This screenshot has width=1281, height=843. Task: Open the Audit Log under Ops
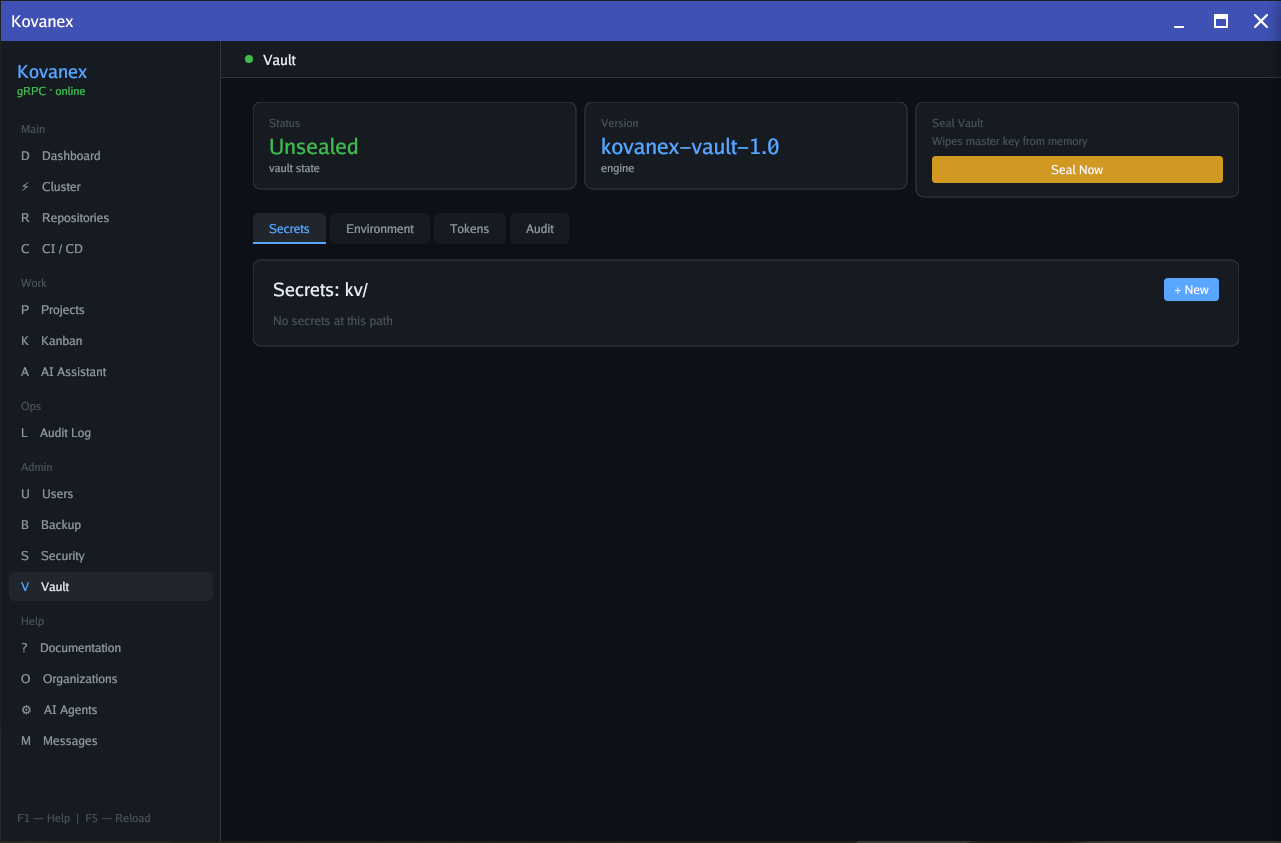coord(65,433)
